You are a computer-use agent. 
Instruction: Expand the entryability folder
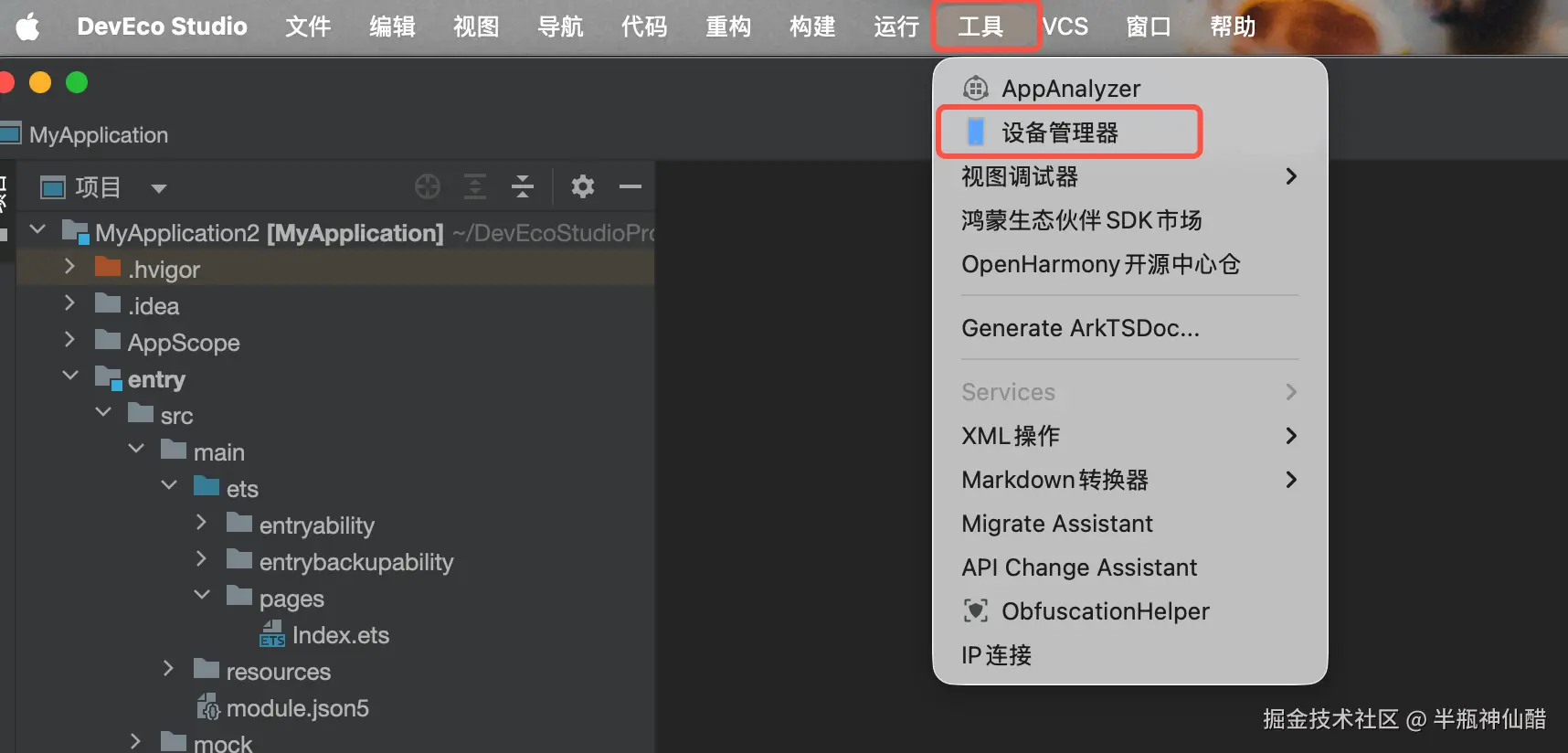click(x=202, y=522)
